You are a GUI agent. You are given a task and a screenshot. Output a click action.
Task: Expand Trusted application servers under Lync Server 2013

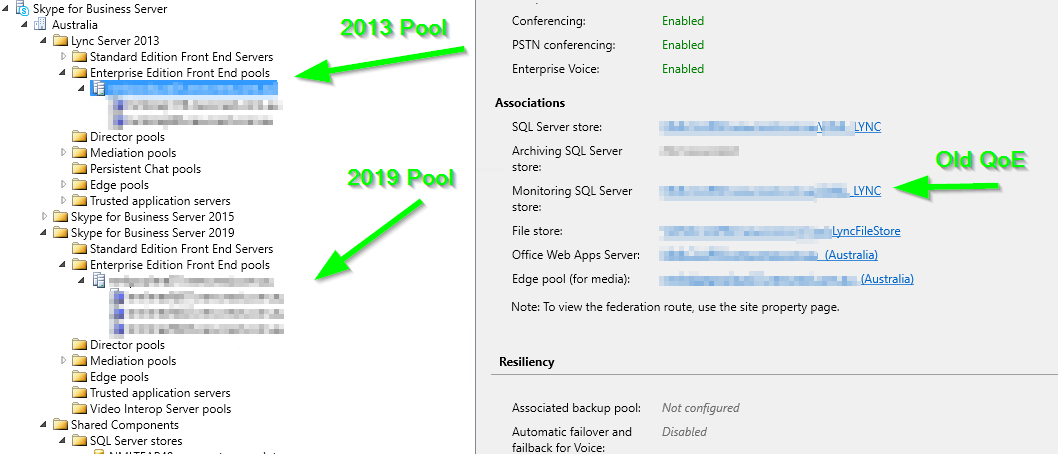click(x=63, y=201)
